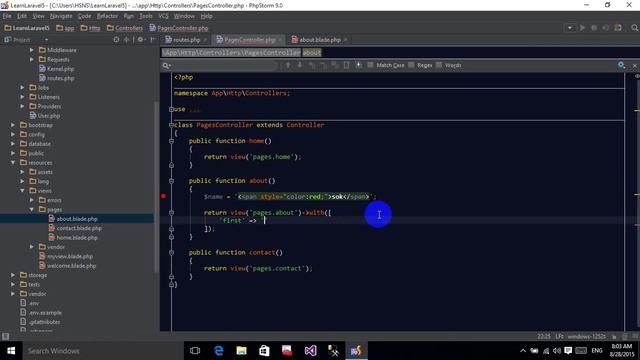Click the LearnLaravel5 breadcrumb
Image resolution: width=640 pixels, height=360 pixels.
pos(27,28)
